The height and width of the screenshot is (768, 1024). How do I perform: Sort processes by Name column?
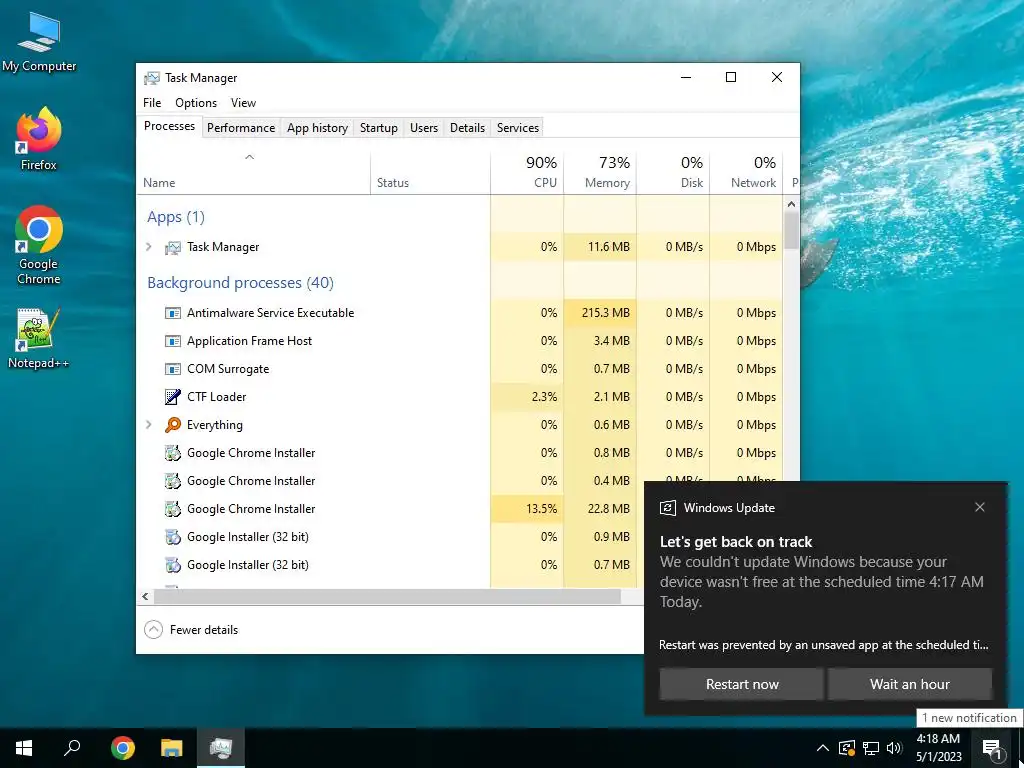point(253,174)
